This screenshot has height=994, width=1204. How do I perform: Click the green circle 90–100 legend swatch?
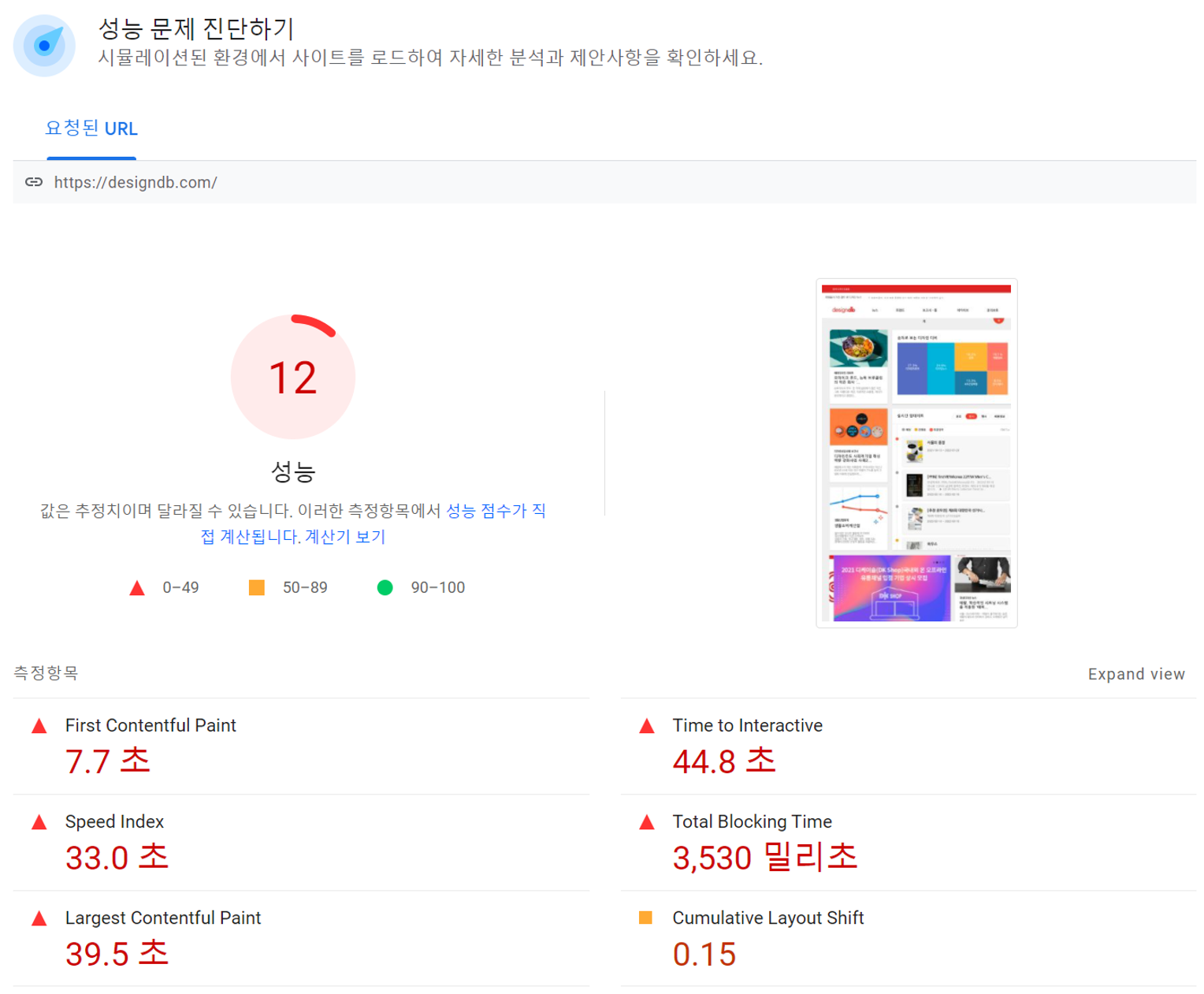(x=385, y=587)
